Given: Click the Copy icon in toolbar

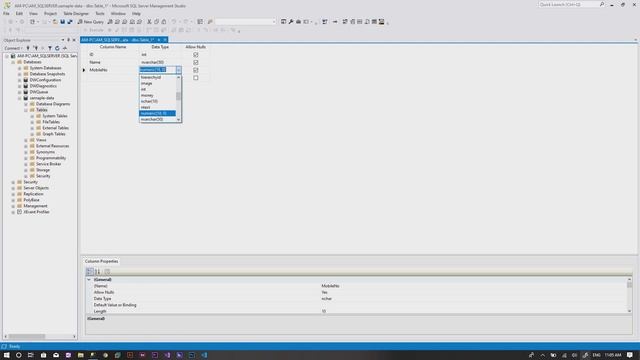Looking at the screenshot, I should [x=156, y=22].
